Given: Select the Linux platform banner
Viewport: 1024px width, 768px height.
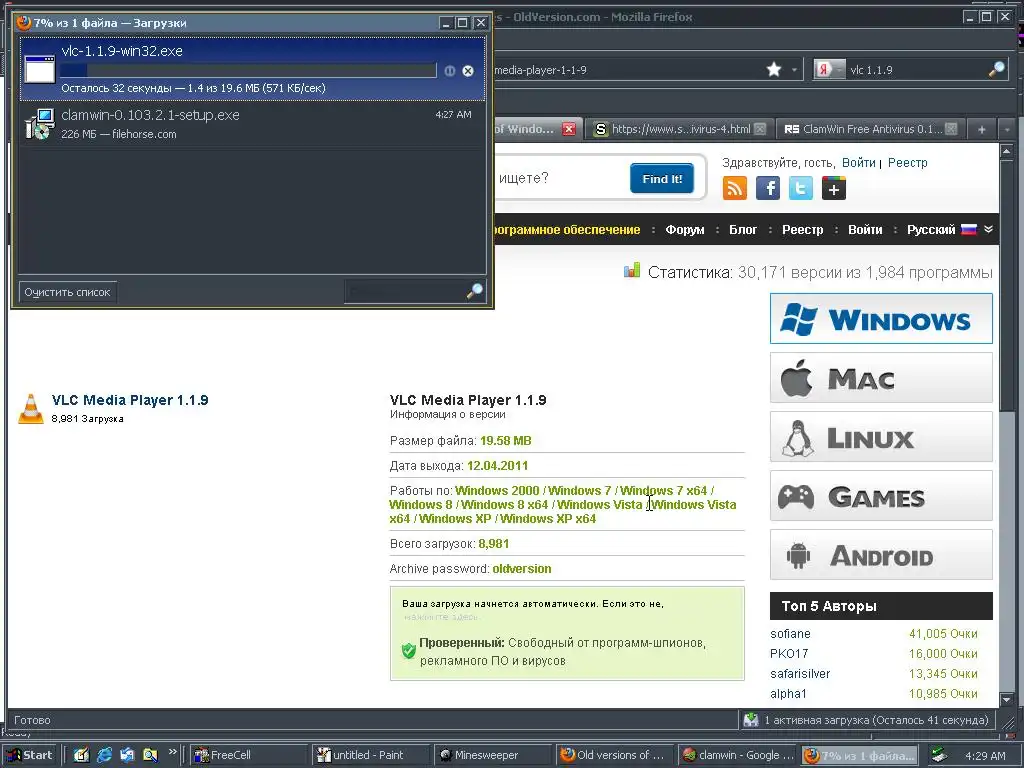Looking at the screenshot, I should pos(881,437).
